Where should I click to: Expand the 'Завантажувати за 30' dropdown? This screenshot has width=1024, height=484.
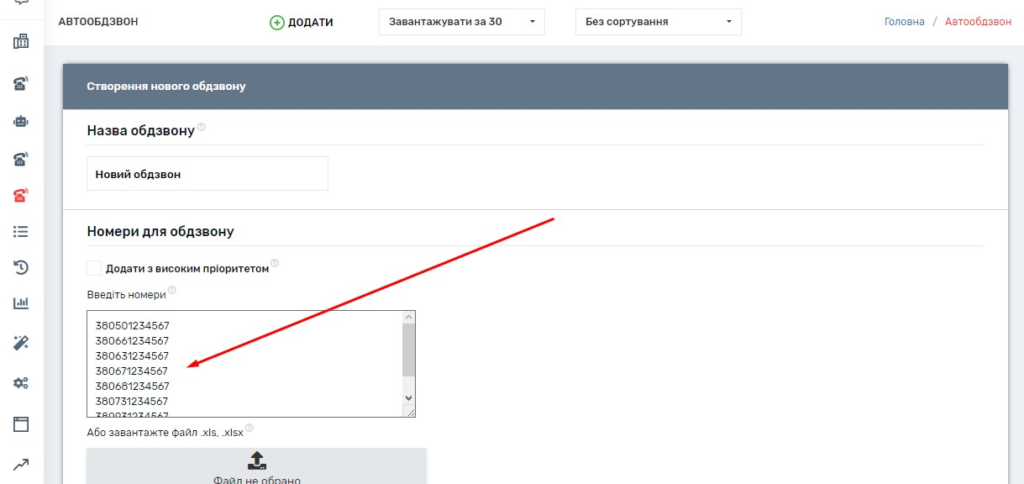[x=461, y=21]
